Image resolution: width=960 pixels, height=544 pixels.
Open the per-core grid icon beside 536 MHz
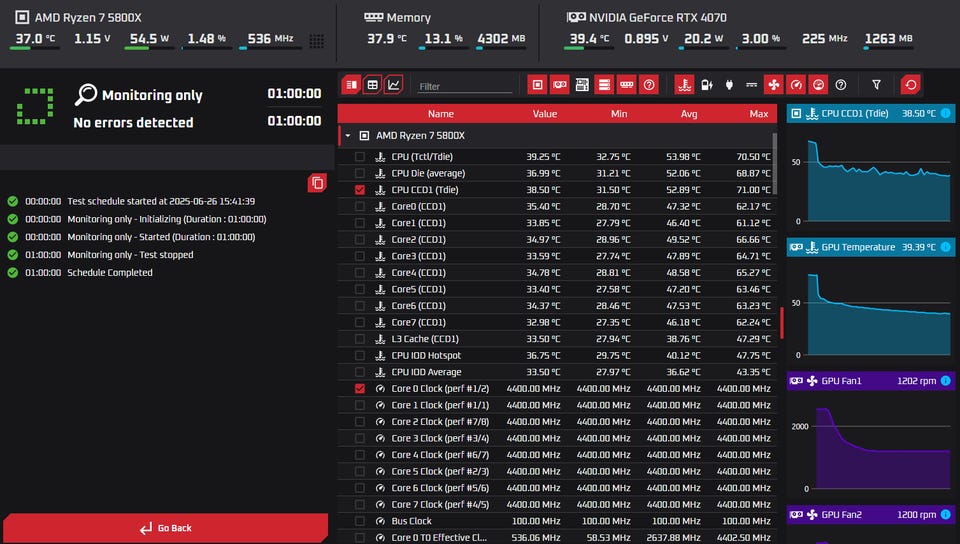pyautogui.click(x=317, y=41)
